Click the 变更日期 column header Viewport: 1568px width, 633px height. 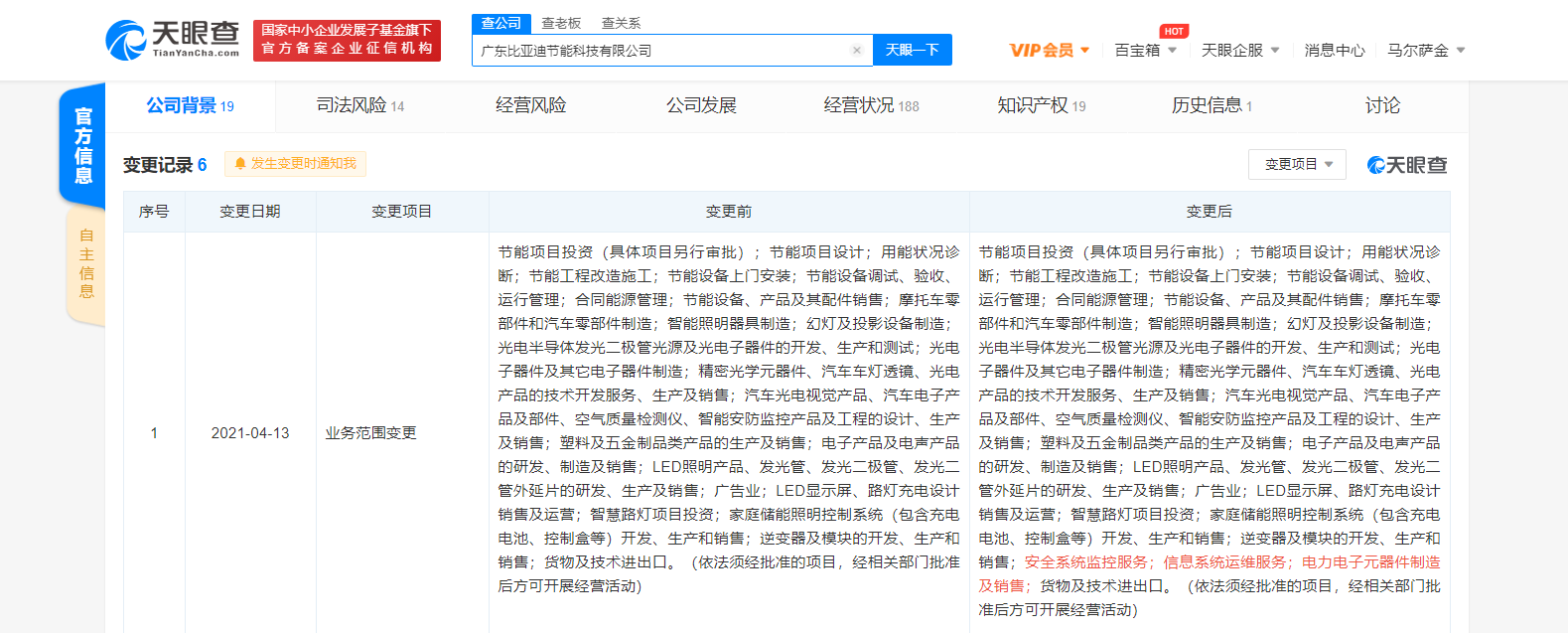[250, 212]
